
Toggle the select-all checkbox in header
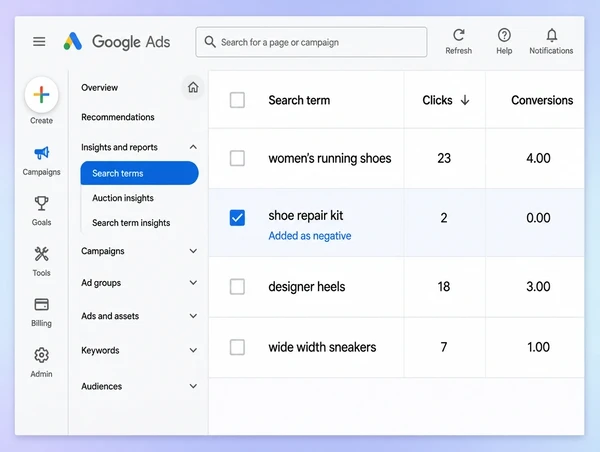tap(237, 100)
